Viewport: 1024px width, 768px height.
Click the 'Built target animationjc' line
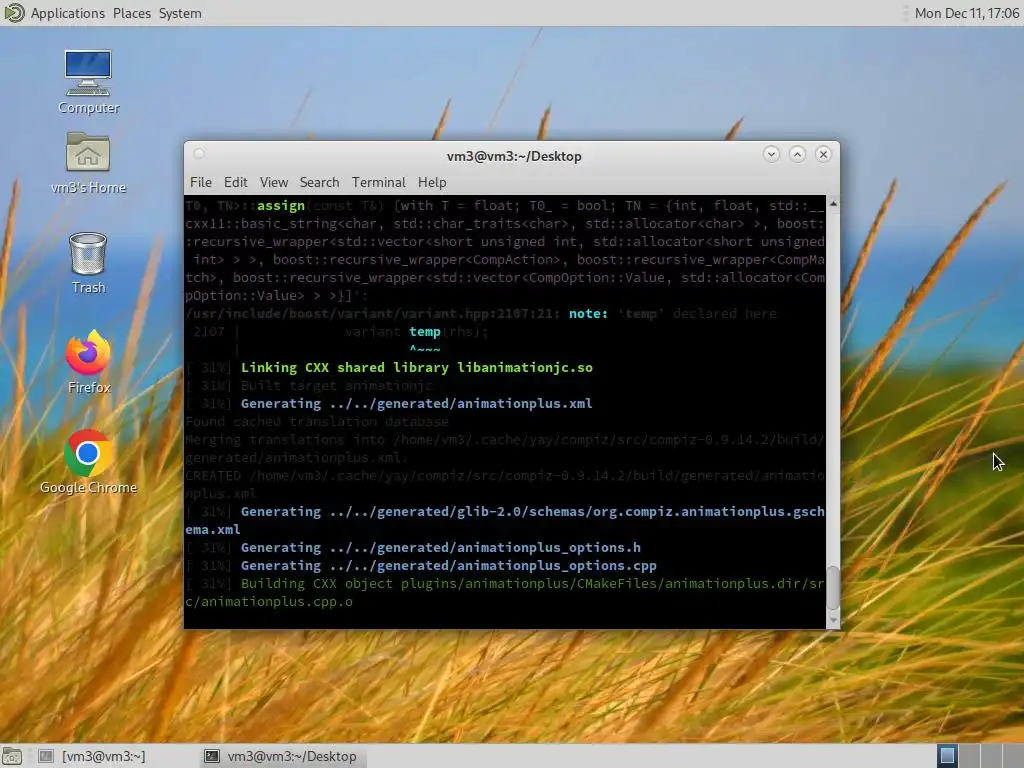pos(336,385)
